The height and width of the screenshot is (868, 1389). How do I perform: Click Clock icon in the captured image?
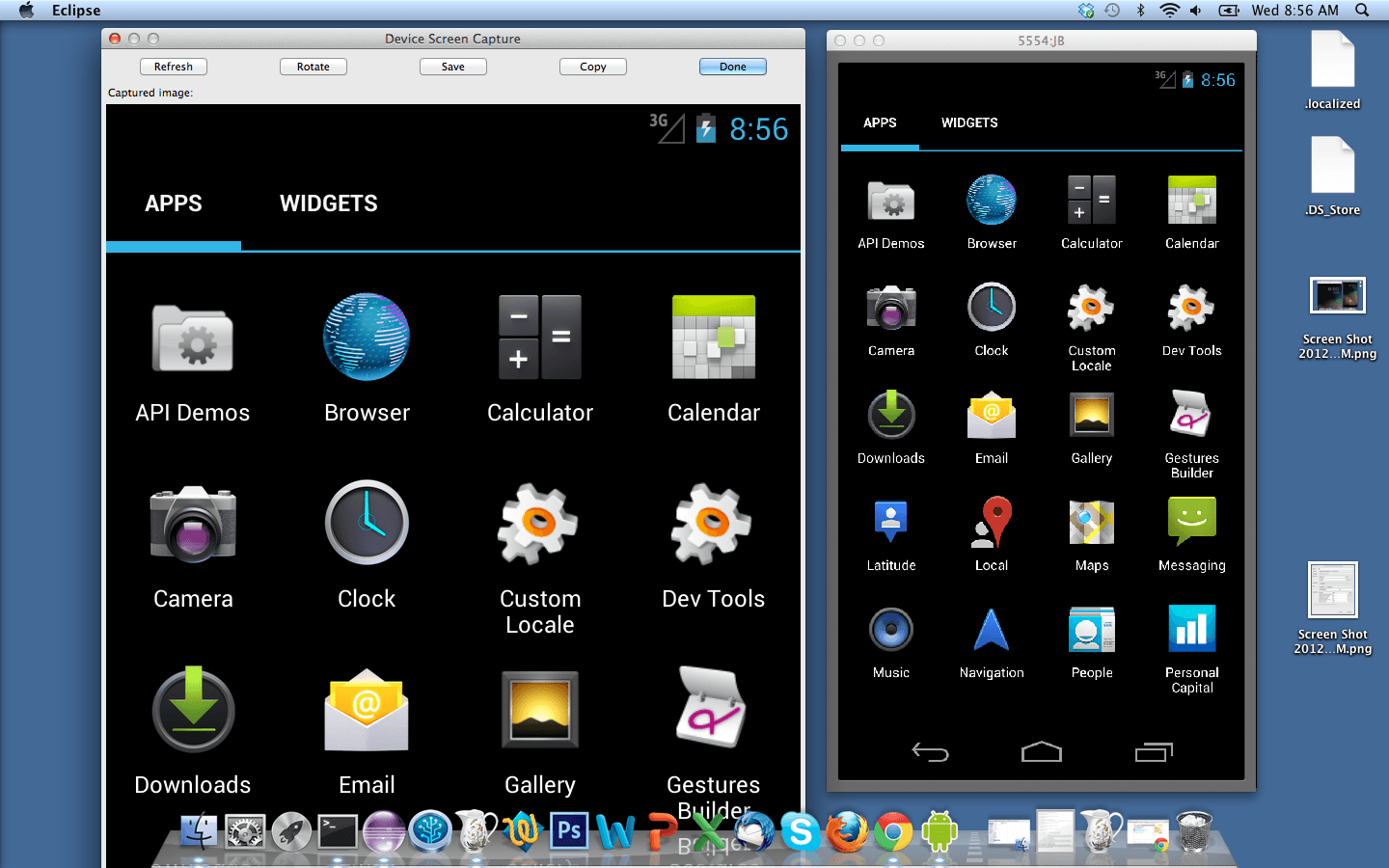(367, 522)
